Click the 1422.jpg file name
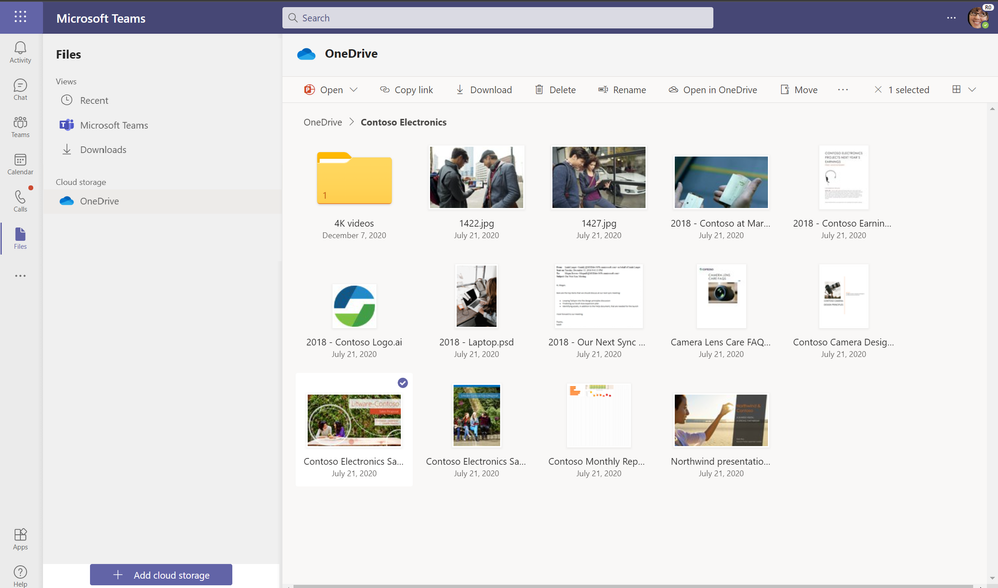Image resolution: width=998 pixels, height=588 pixels. [476, 223]
